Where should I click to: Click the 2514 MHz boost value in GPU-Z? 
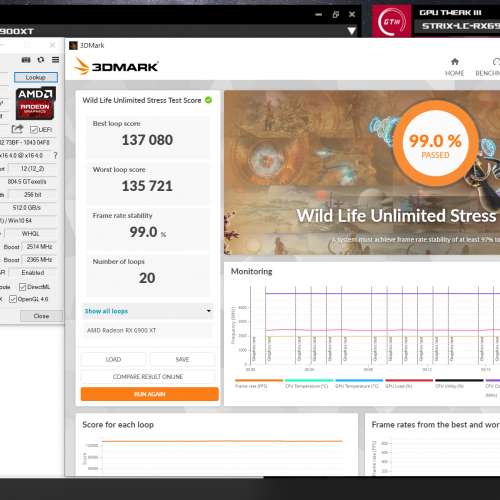[x=39, y=247]
